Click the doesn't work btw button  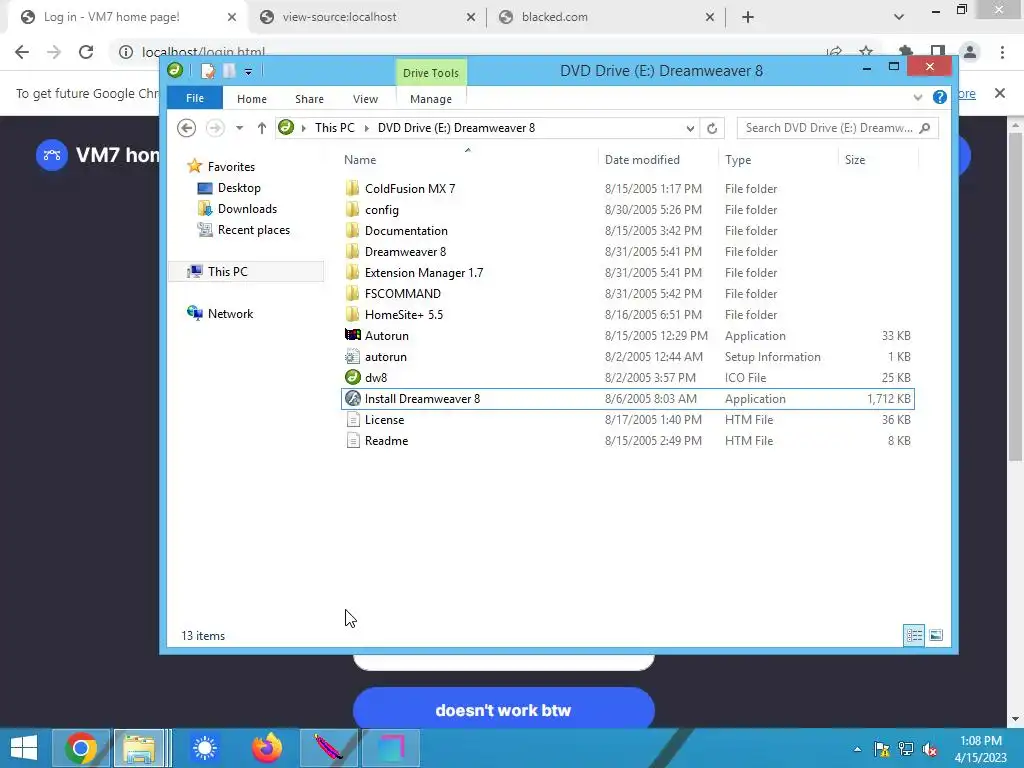[x=503, y=710]
